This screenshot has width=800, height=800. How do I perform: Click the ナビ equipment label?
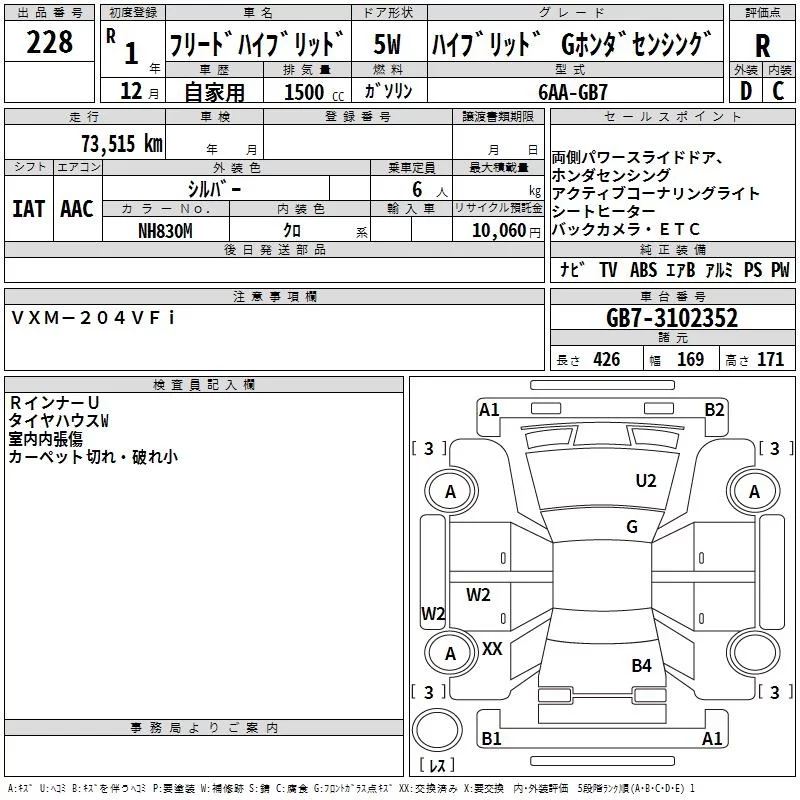coord(572,270)
